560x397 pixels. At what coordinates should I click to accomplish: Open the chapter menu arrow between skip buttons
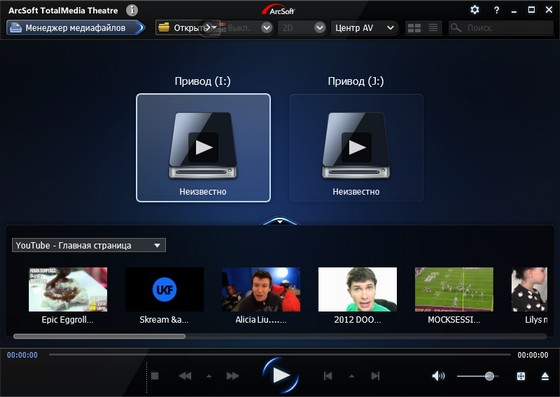click(351, 376)
